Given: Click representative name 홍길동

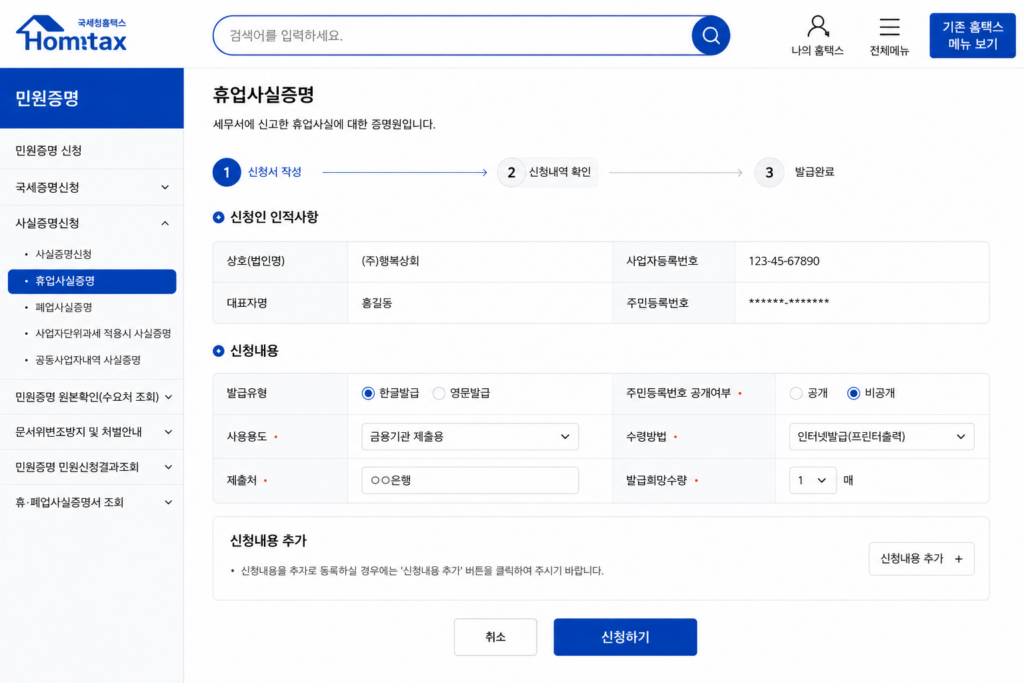Looking at the screenshot, I should (377, 303).
